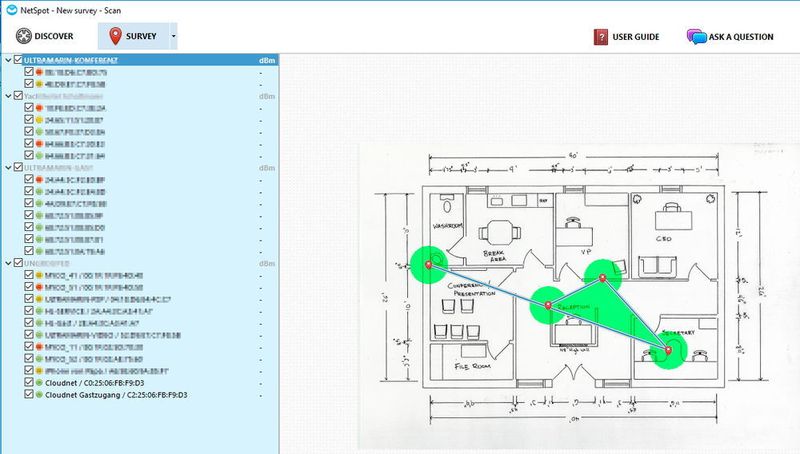Select survey pin at the Secretary desk
800x454 pixels.
click(x=668, y=349)
